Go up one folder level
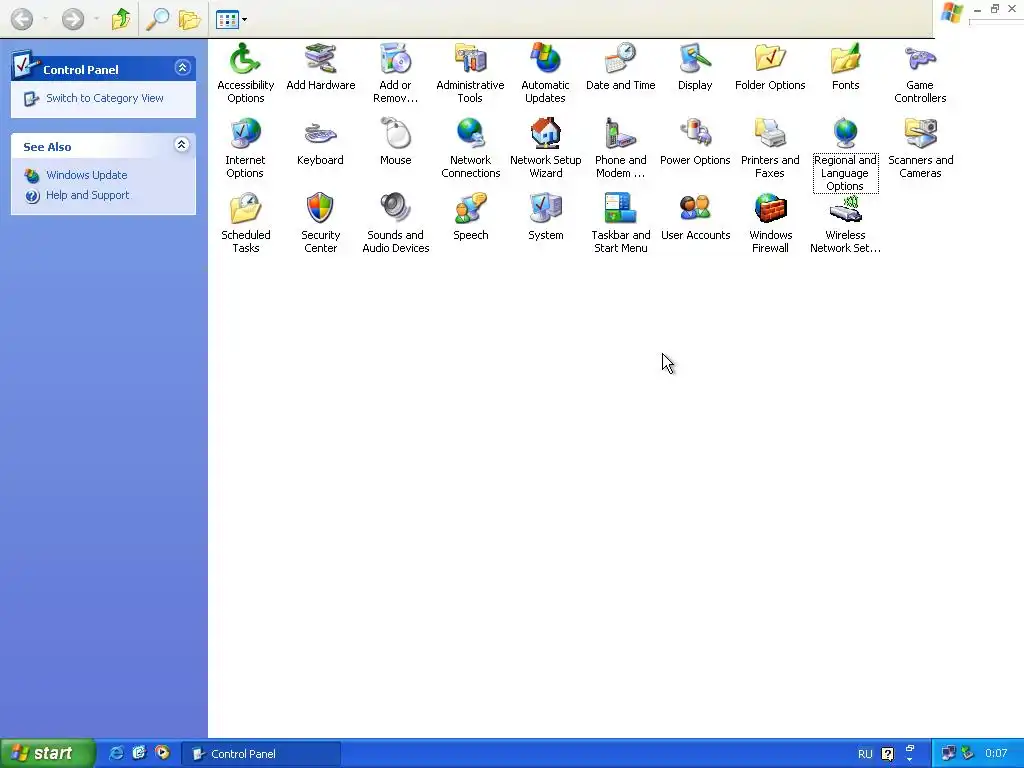 (121, 19)
